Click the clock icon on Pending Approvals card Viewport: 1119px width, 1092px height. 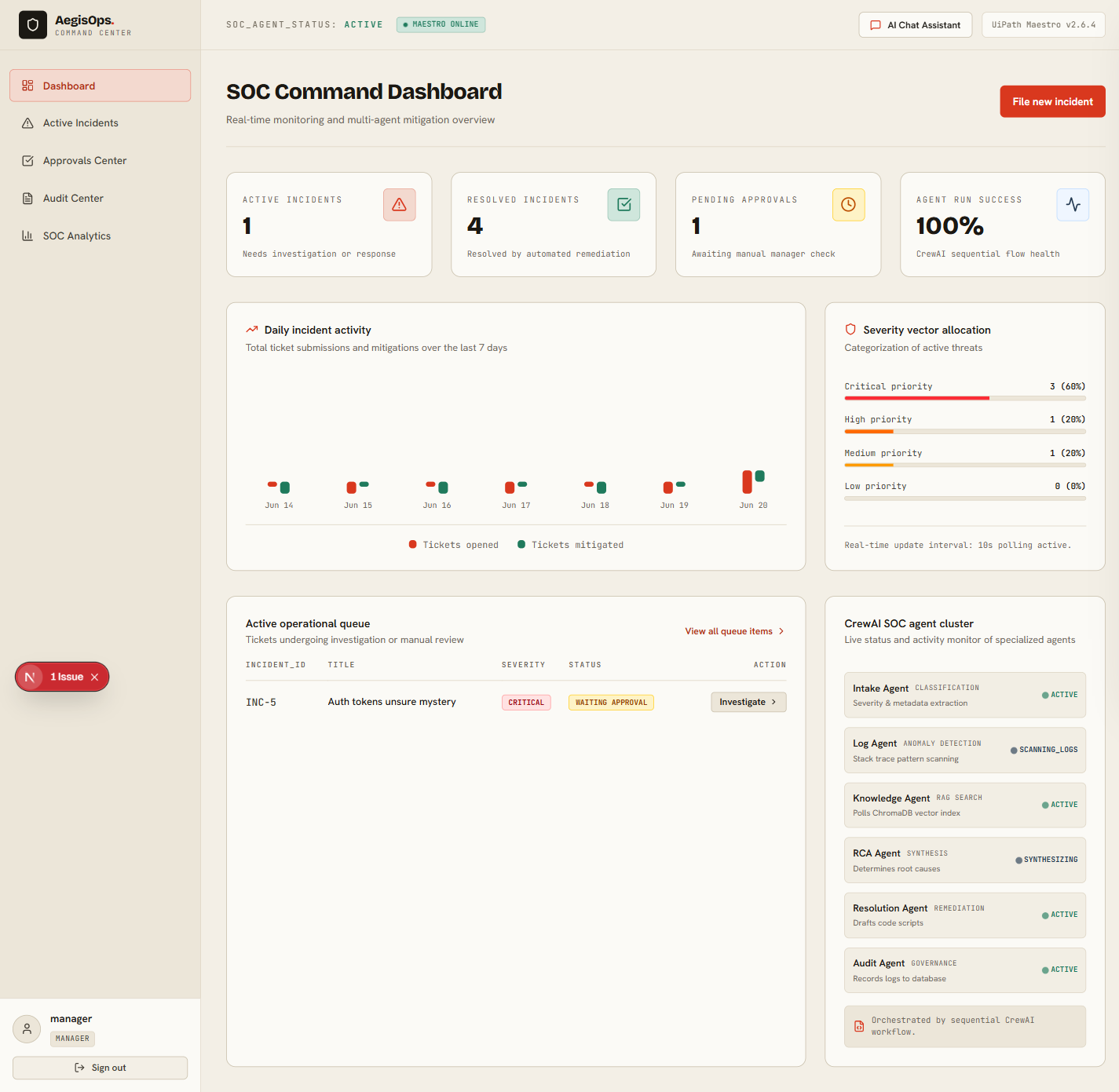tap(849, 205)
